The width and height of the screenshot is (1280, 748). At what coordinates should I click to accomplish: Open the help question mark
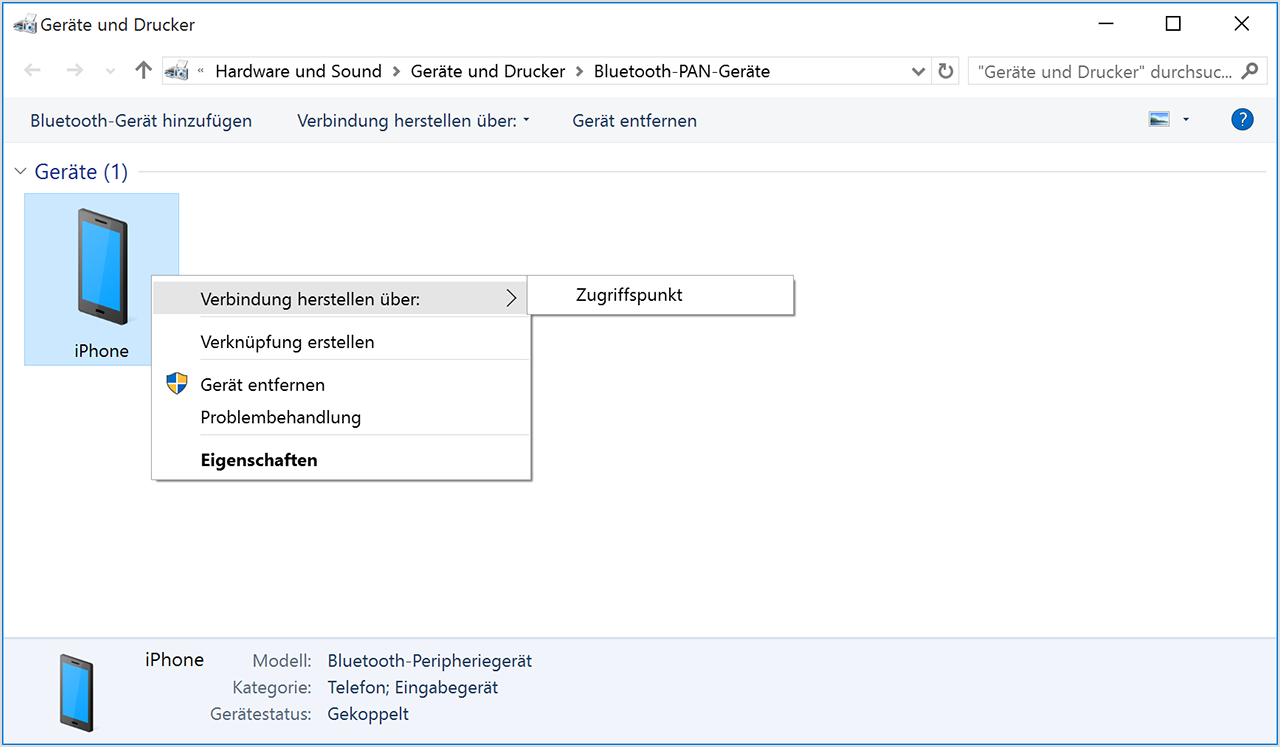(x=1242, y=120)
